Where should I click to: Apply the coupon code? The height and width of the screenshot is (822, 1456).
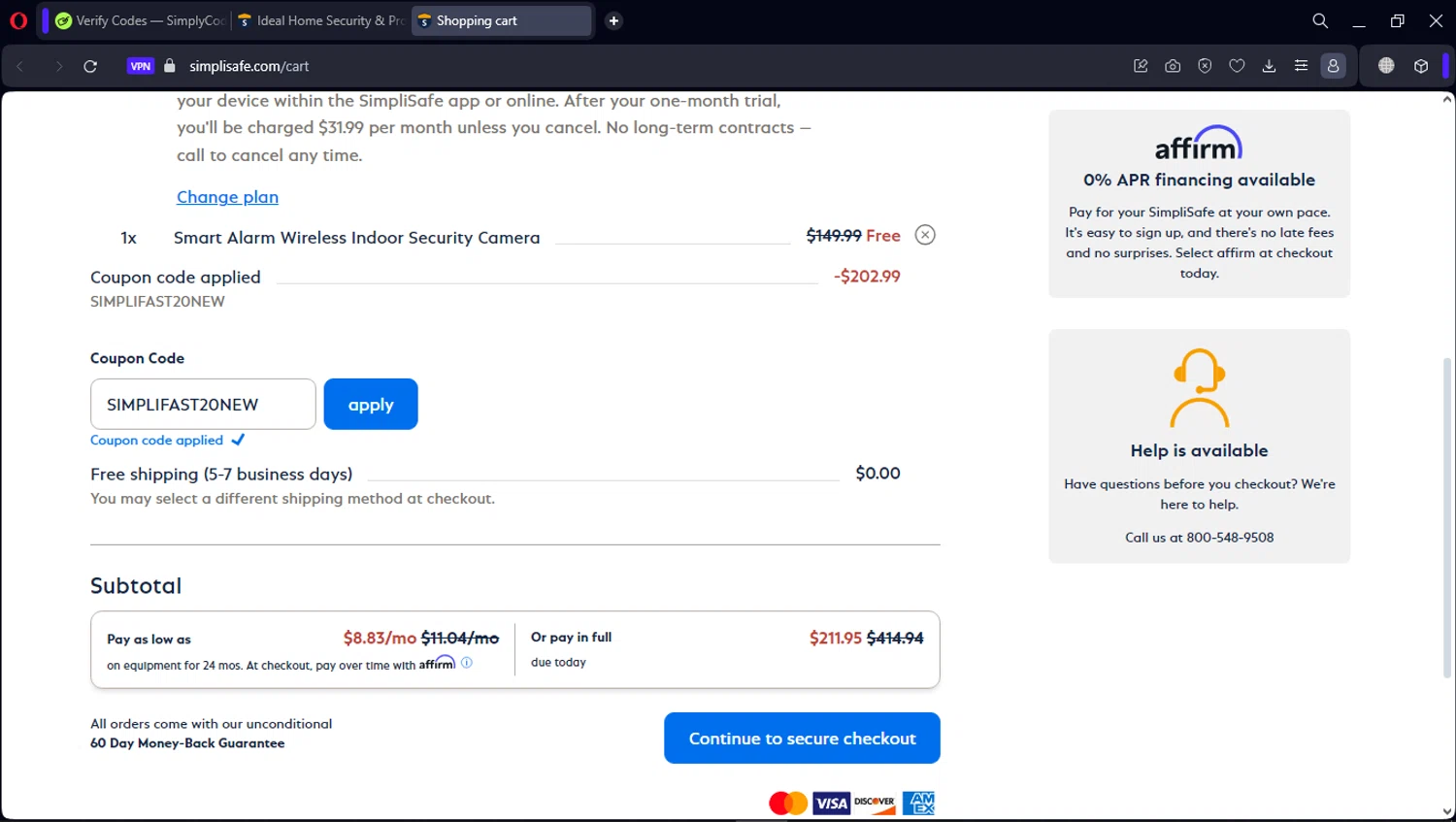click(x=371, y=404)
